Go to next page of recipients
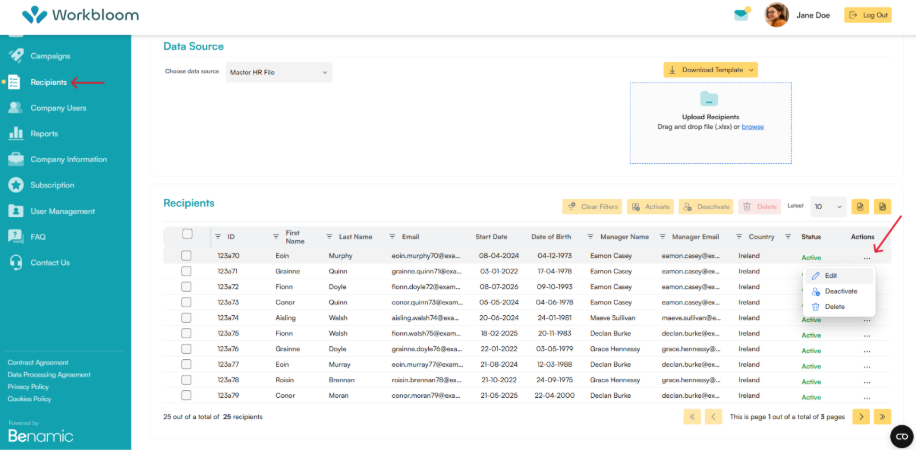The height and width of the screenshot is (450, 916). pyautogui.click(x=861, y=417)
